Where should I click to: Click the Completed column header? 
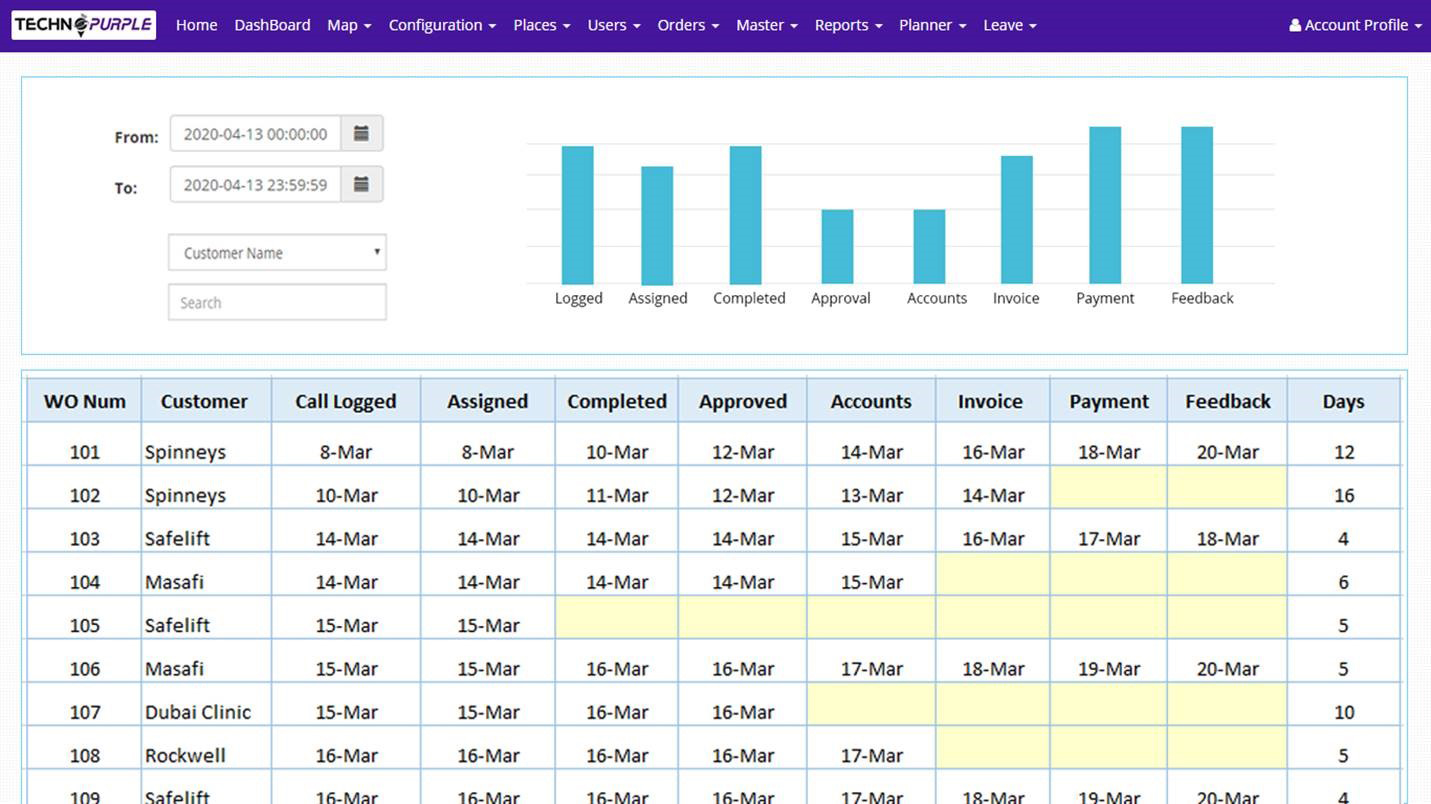[x=617, y=401]
